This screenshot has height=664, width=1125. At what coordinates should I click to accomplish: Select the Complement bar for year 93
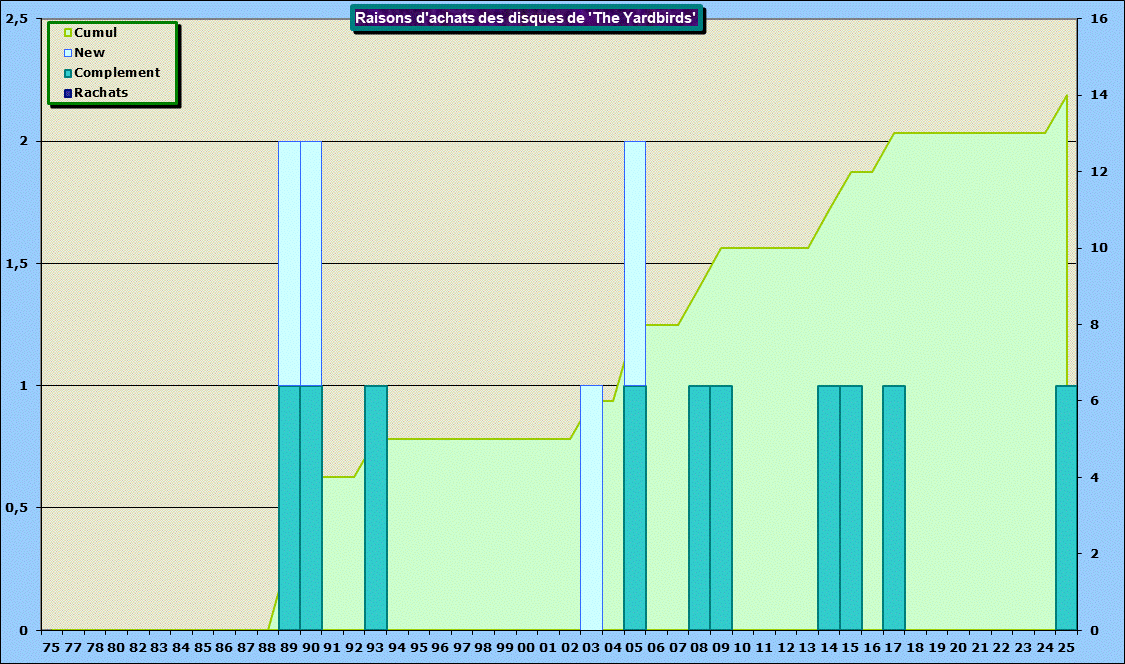pos(376,507)
